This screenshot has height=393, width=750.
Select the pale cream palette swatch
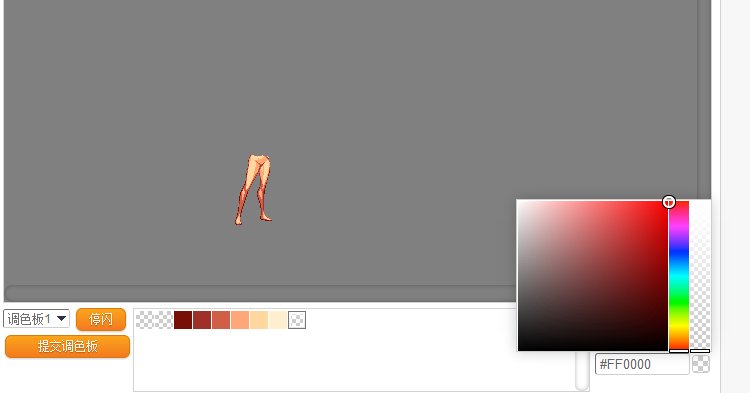[x=277, y=320]
